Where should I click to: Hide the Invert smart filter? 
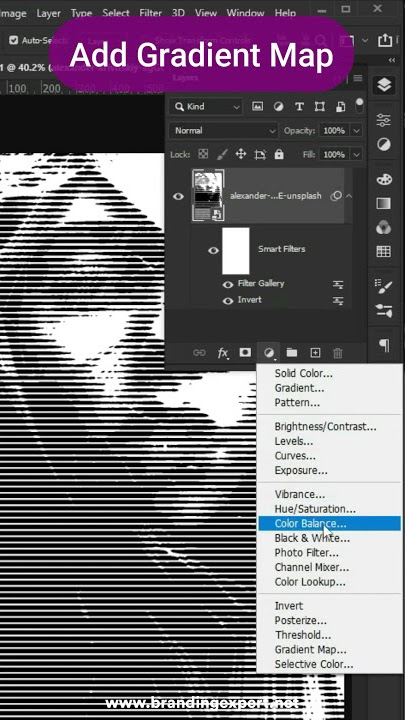pos(228,301)
